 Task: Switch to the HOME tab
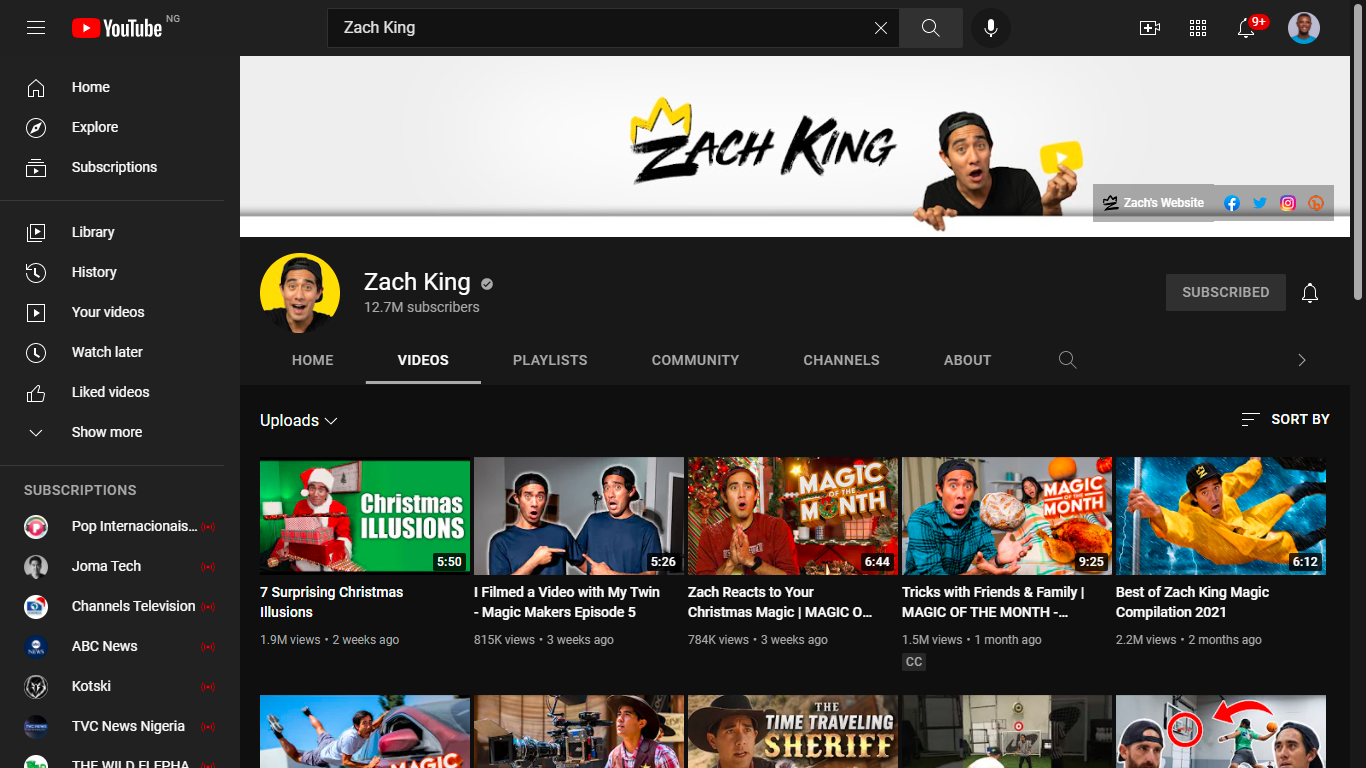(x=313, y=360)
